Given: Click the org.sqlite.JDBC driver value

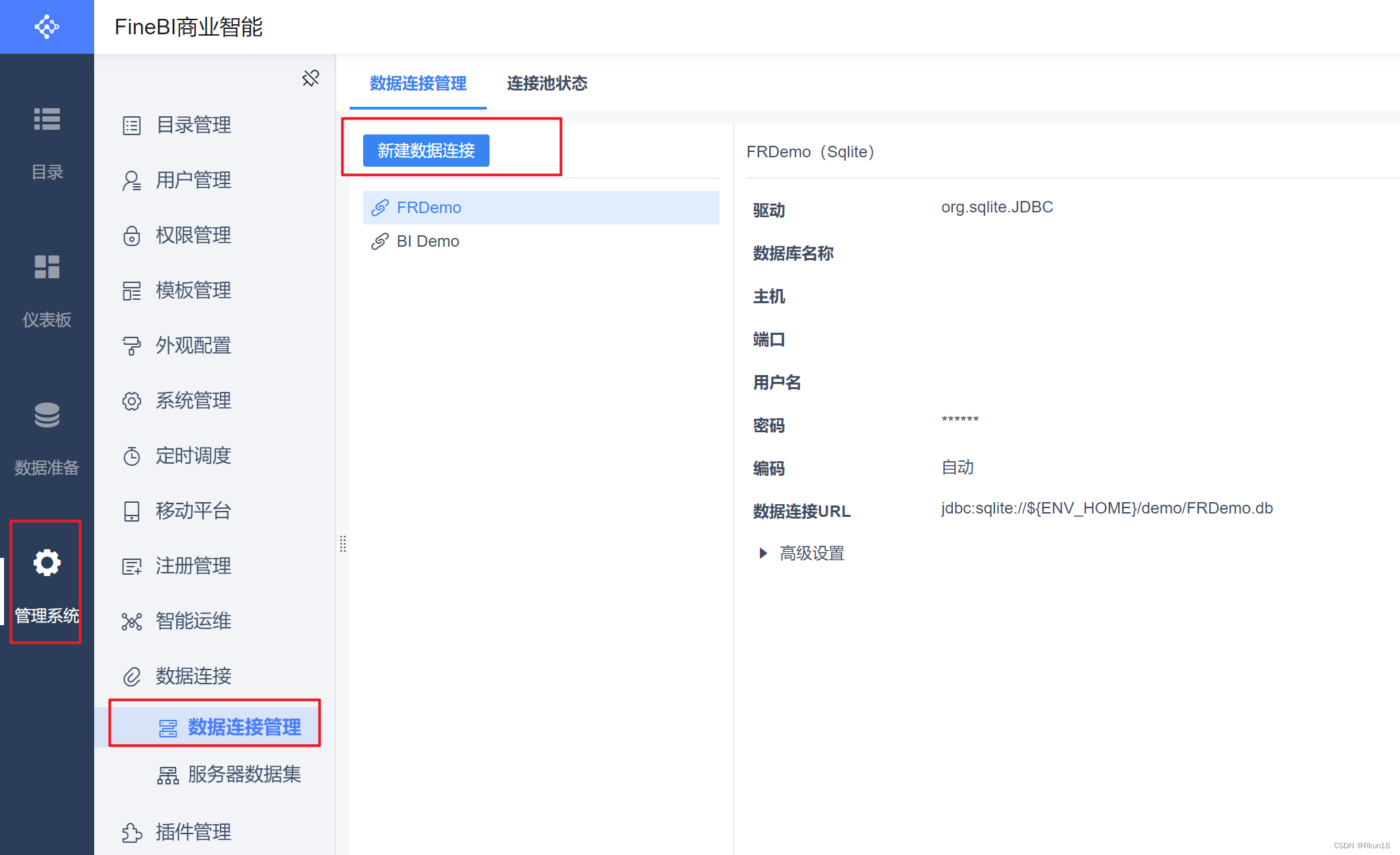Looking at the screenshot, I should [997, 207].
